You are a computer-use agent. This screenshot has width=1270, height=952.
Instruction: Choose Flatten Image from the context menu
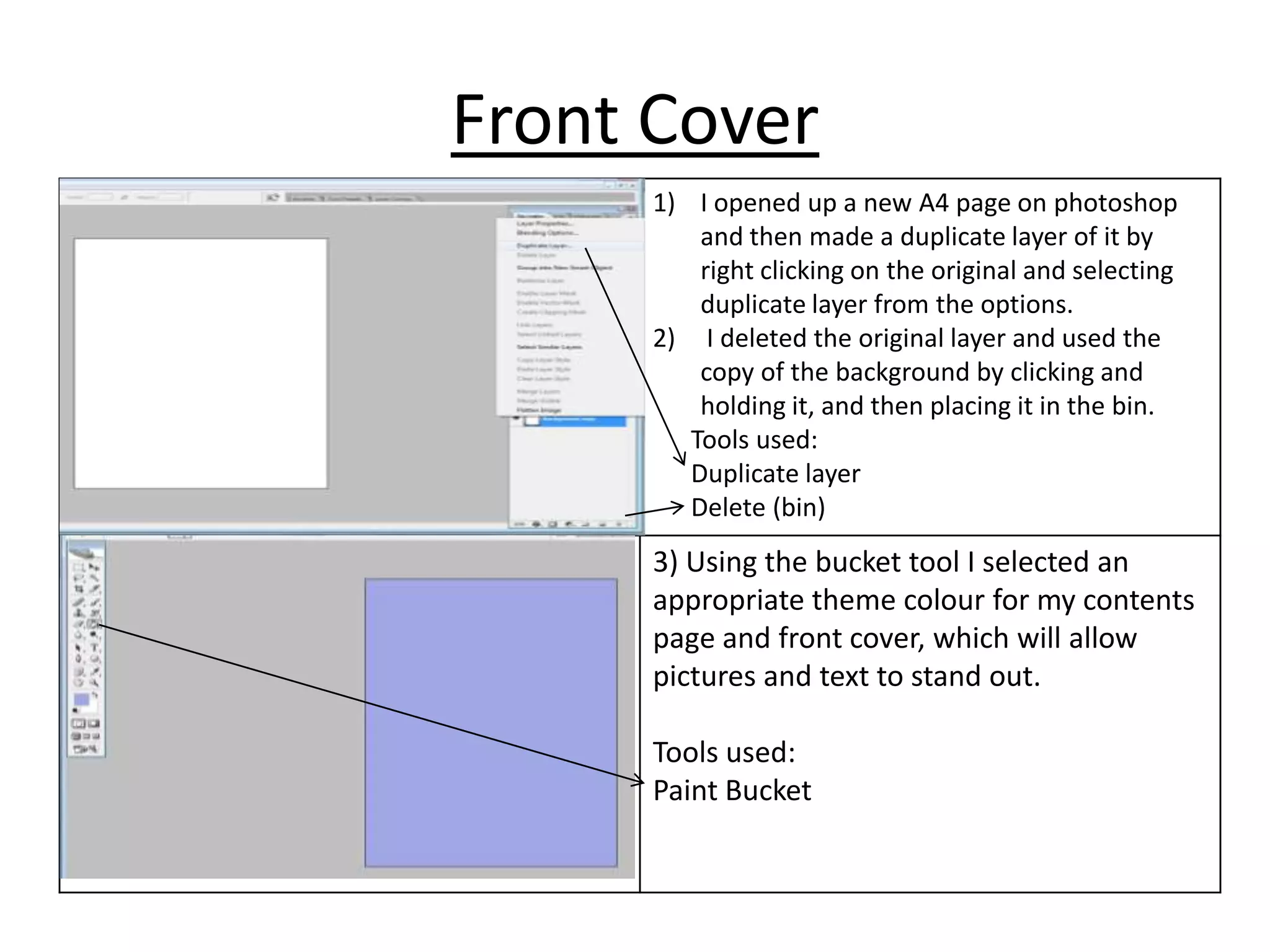pyautogui.click(x=540, y=410)
